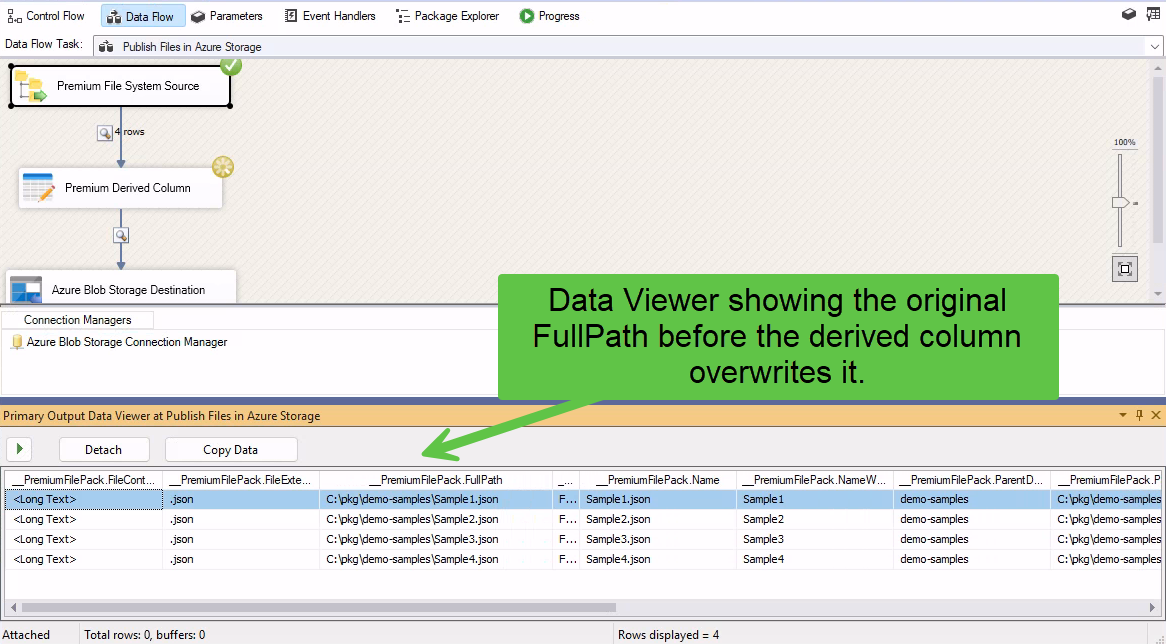
Task: Click the Azure Blob connection manager cylinder icon
Action: tap(17, 342)
